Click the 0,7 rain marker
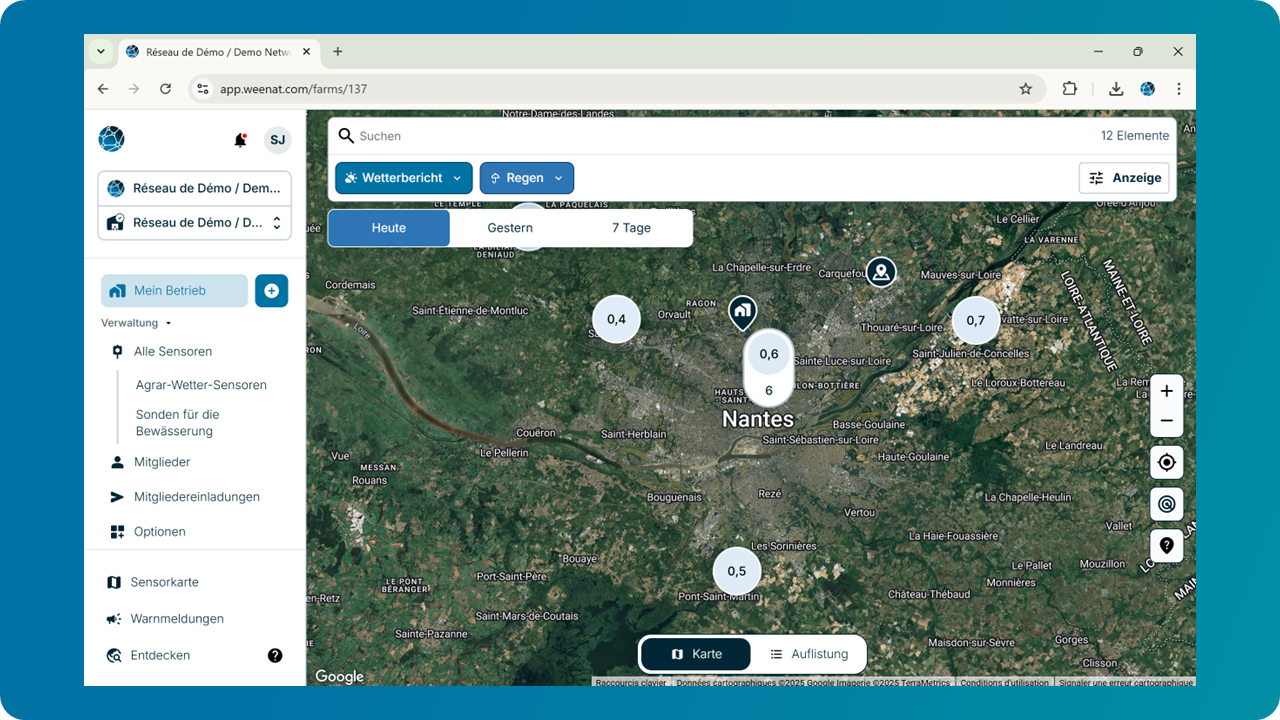 pyautogui.click(x=976, y=321)
